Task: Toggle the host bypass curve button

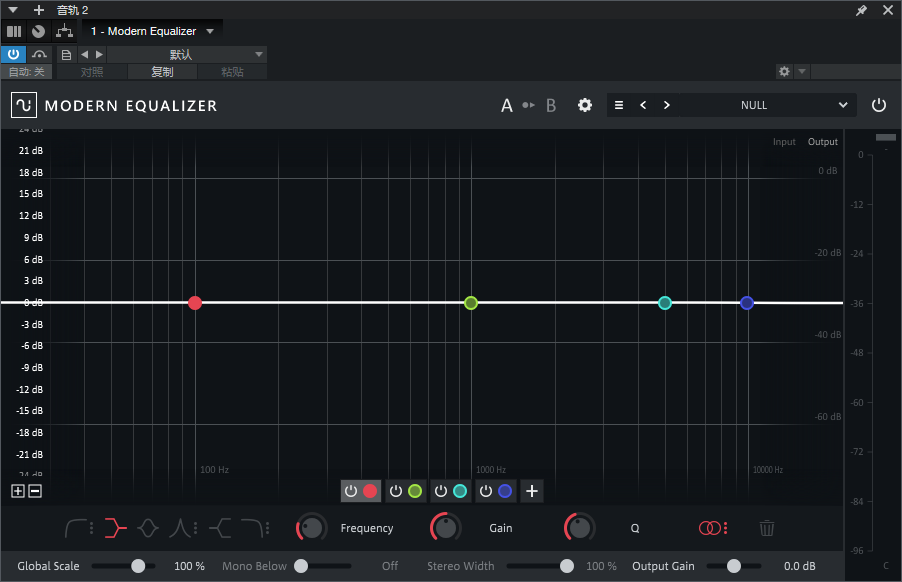Action: 39,55
